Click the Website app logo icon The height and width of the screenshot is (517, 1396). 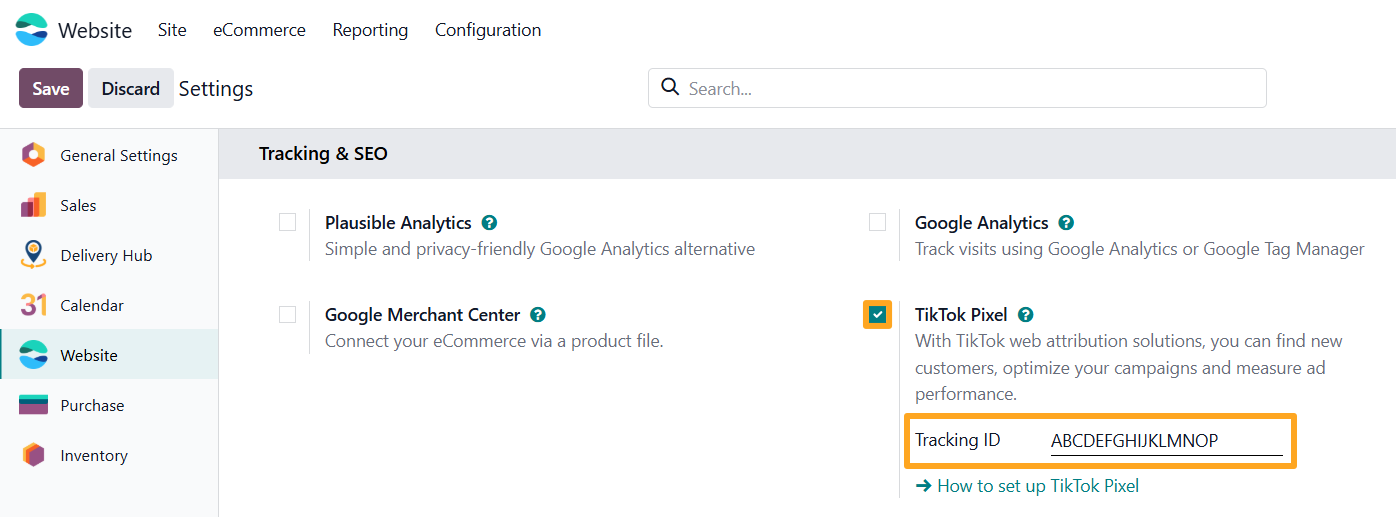(32, 30)
